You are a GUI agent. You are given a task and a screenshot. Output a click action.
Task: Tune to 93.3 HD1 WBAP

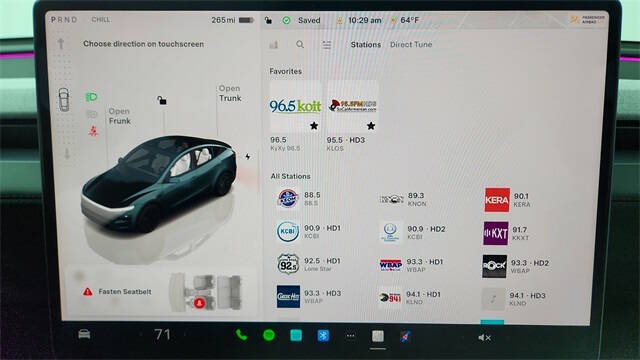411,265
